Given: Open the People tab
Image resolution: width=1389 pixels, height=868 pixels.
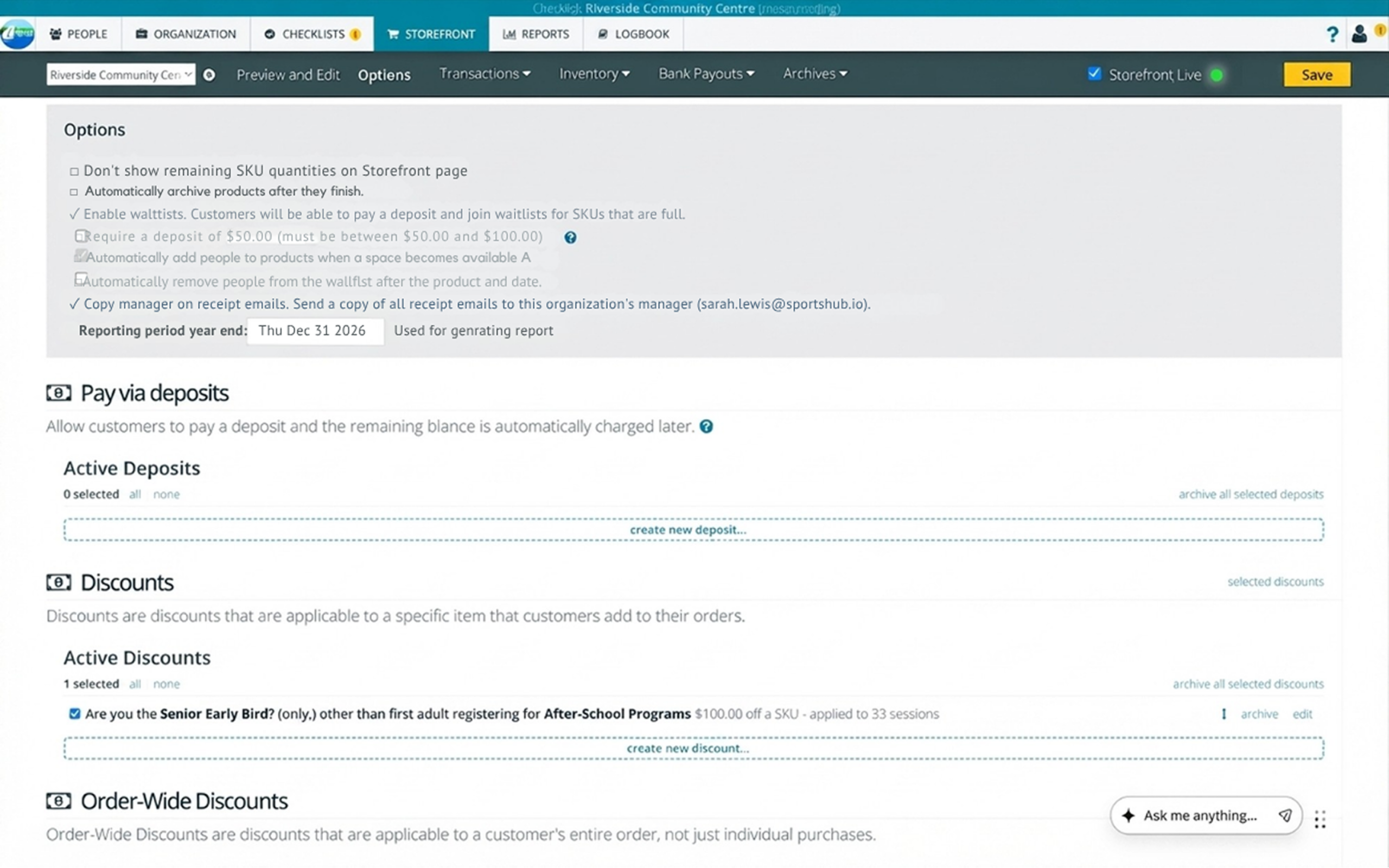Looking at the screenshot, I should (x=79, y=34).
